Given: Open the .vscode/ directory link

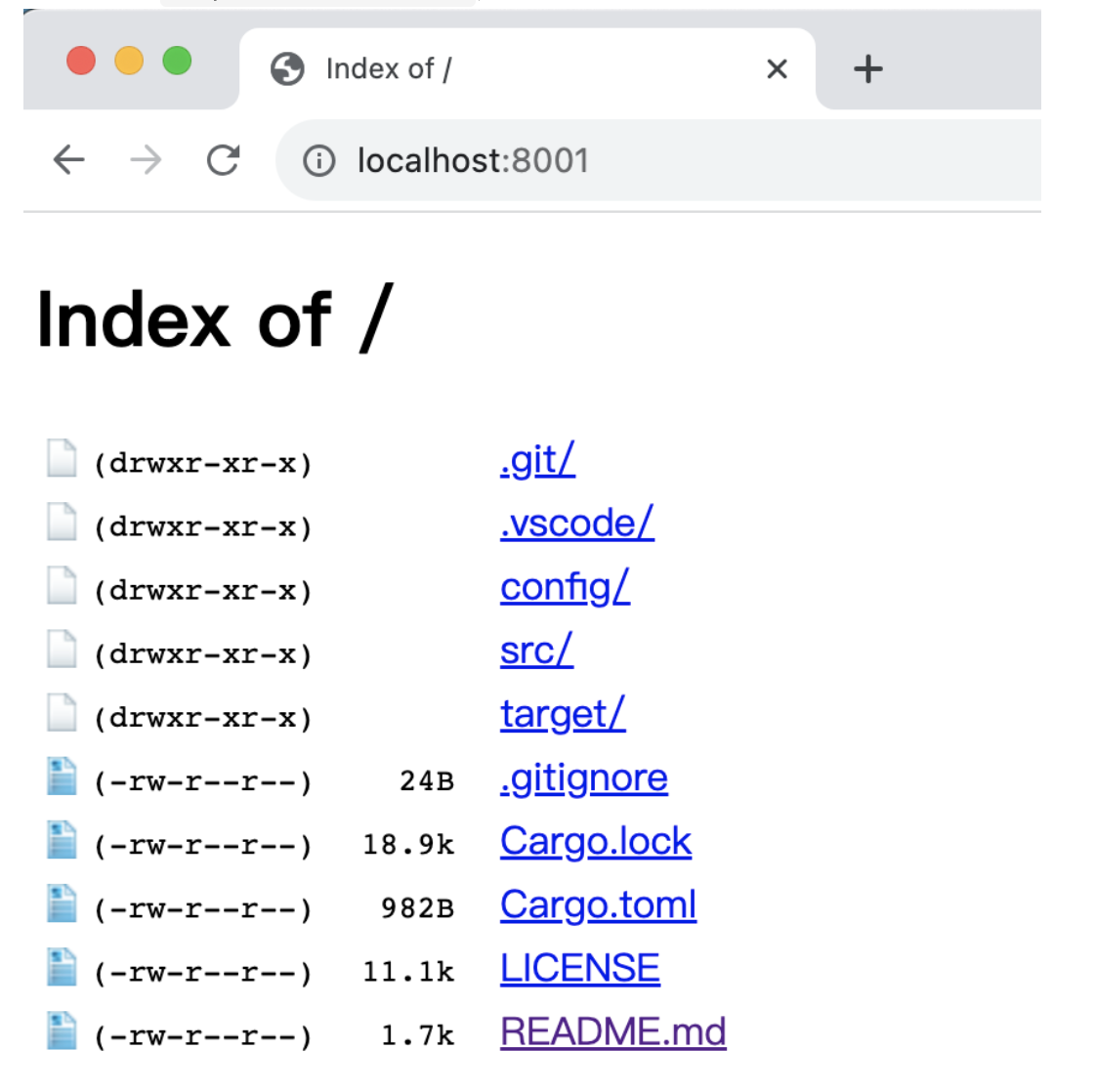Looking at the screenshot, I should [x=576, y=524].
